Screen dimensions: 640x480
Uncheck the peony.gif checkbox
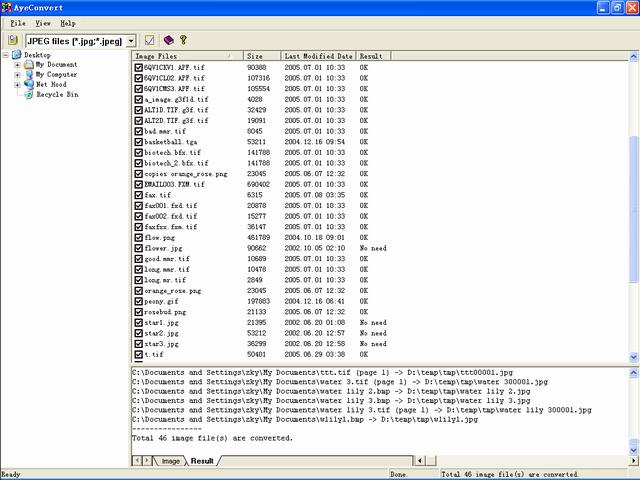[x=138, y=301]
